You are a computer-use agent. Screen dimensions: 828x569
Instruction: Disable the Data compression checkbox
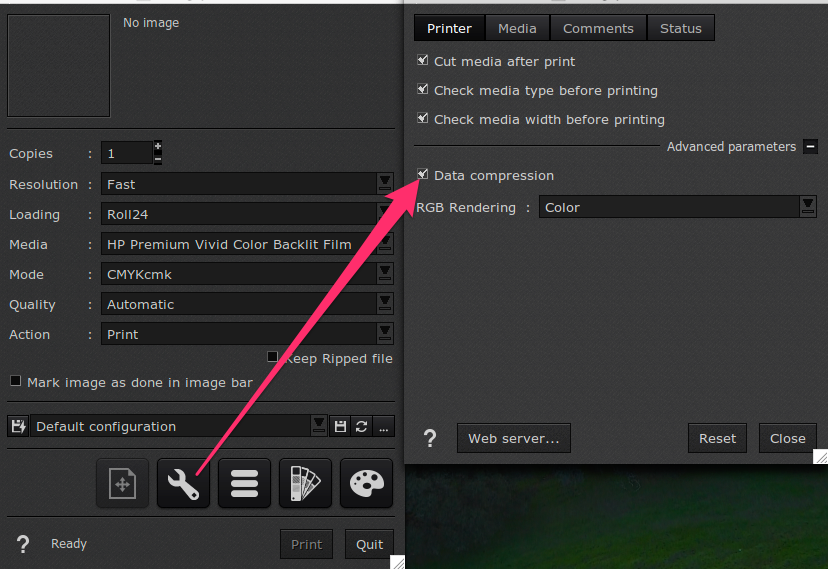[423, 175]
